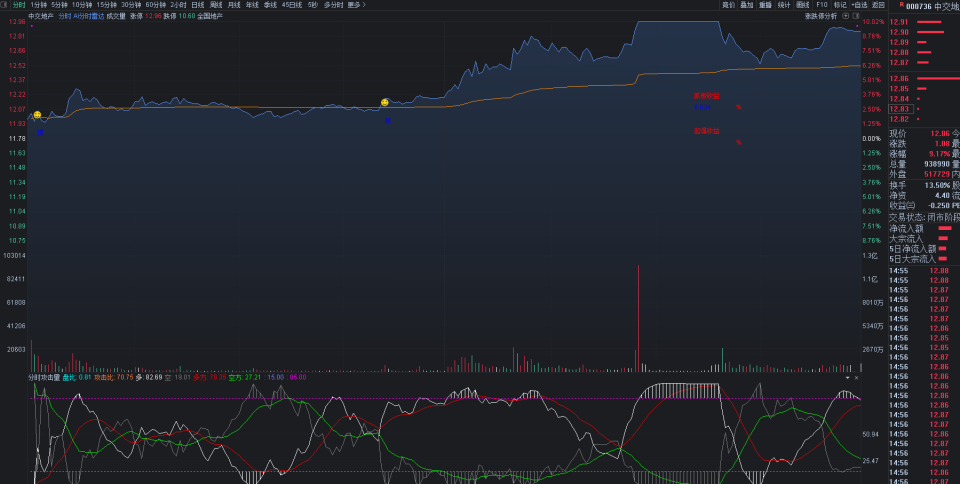Click the 画线 drawing tool button

[803, 5]
